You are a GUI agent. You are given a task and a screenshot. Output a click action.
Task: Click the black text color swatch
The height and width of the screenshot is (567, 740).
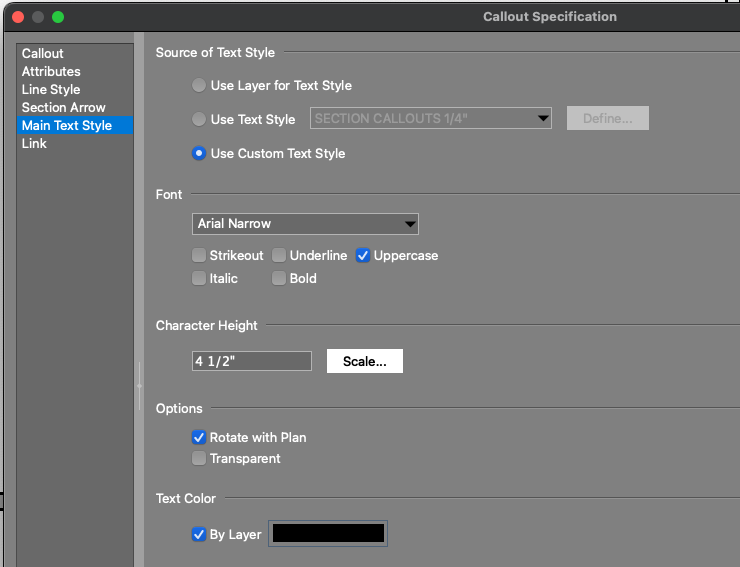[329, 534]
